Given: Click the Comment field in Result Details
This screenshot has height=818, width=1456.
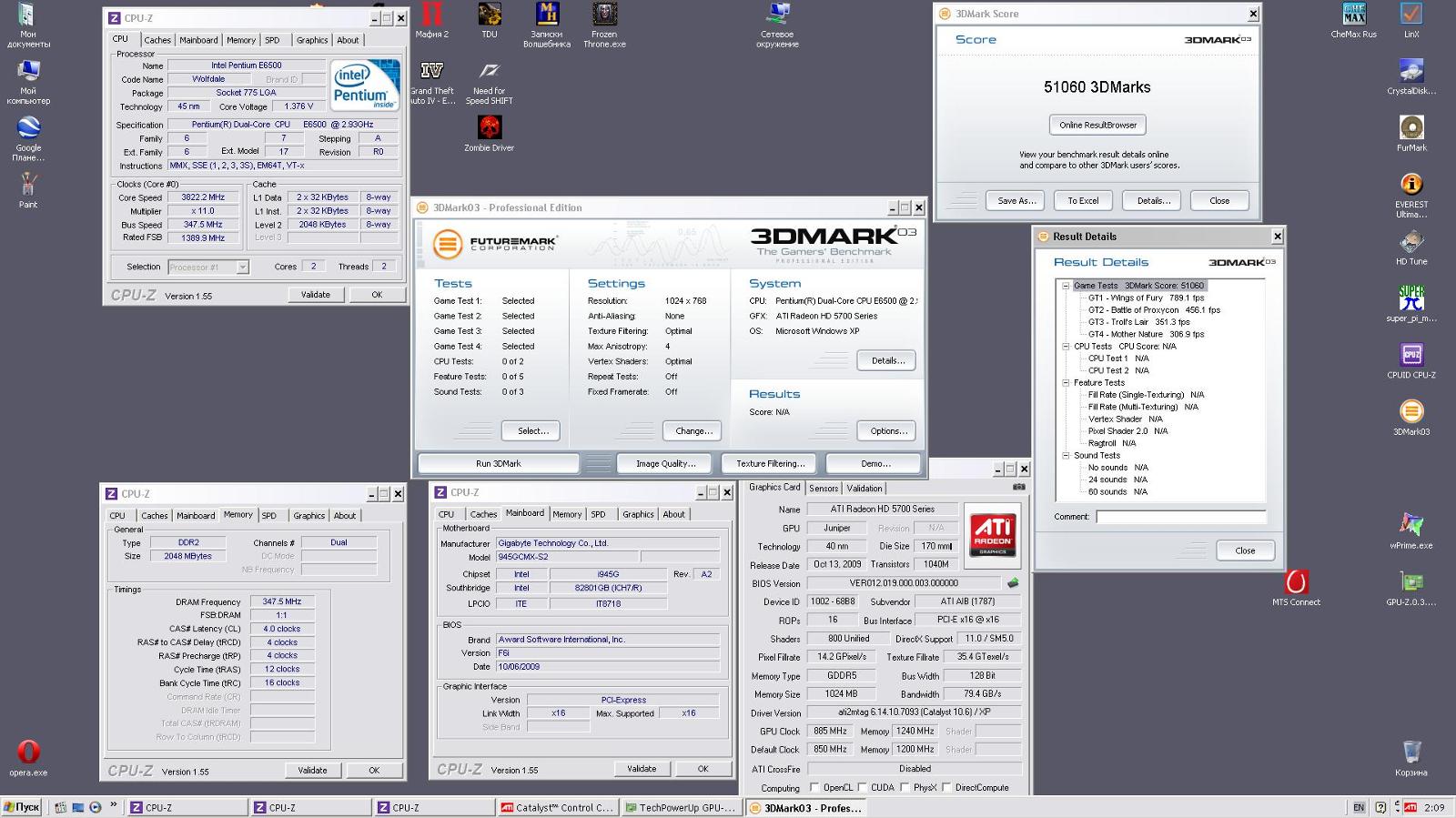Looking at the screenshot, I should (1180, 517).
